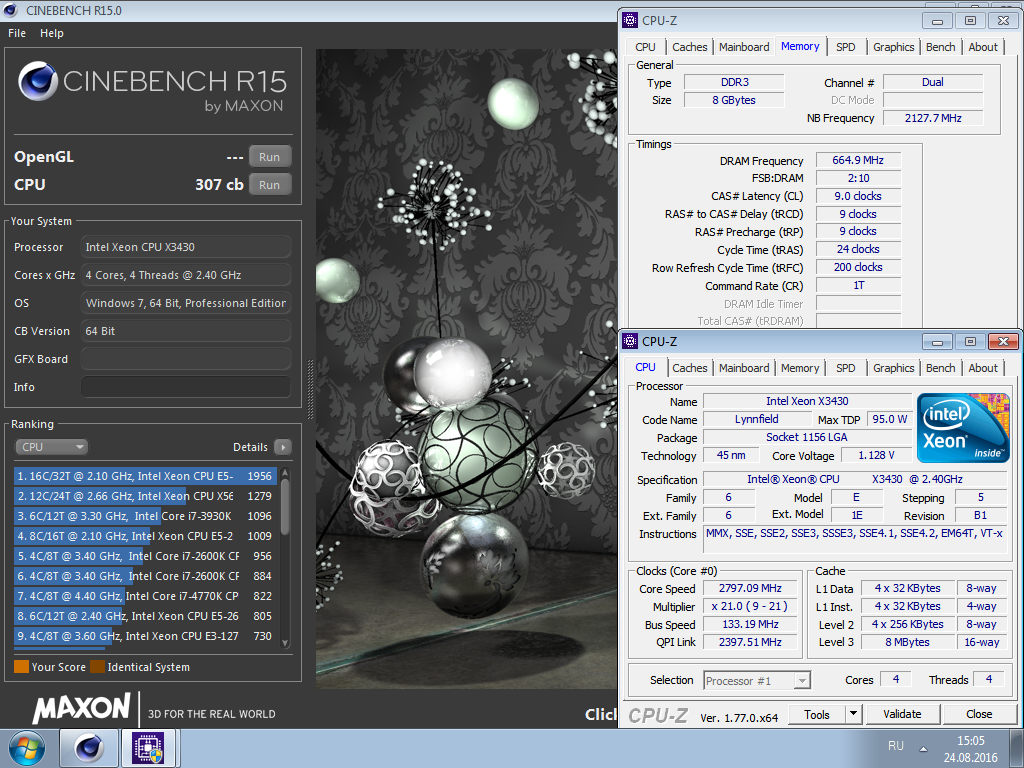
Task: Select ranking row 8C/16T @ 2.10 GHz
Action: point(146,536)
